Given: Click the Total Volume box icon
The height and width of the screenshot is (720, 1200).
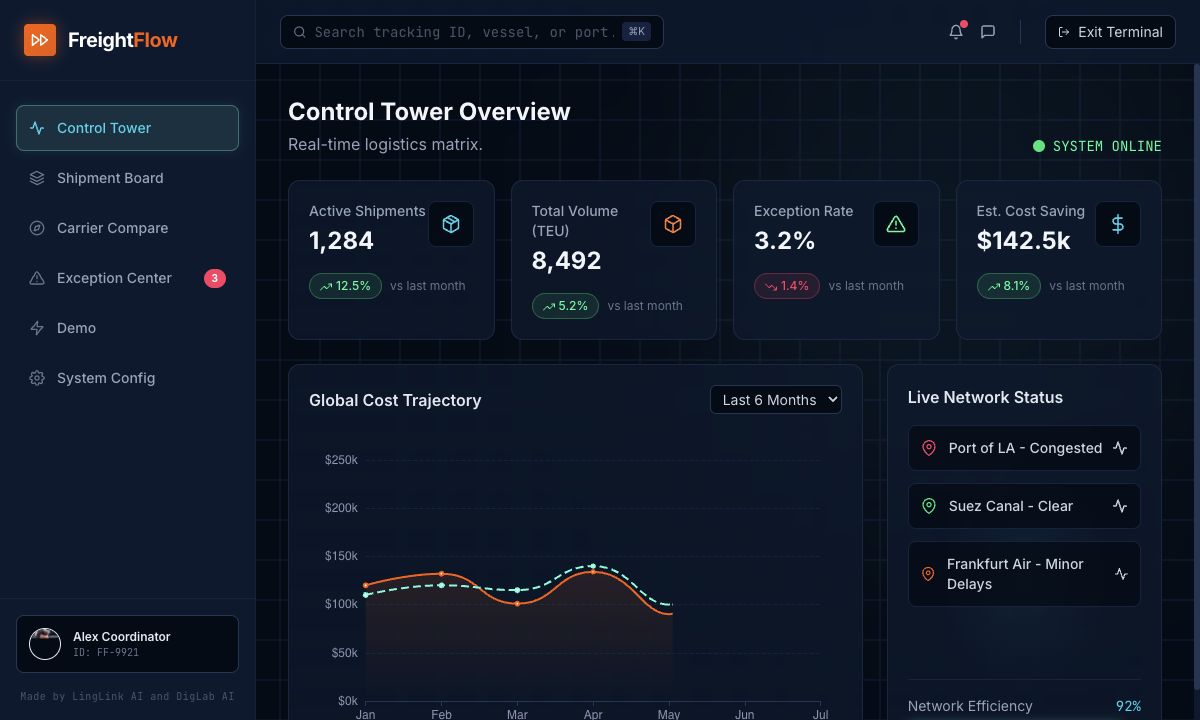Looking at the screenshot, I should point(673,224).
